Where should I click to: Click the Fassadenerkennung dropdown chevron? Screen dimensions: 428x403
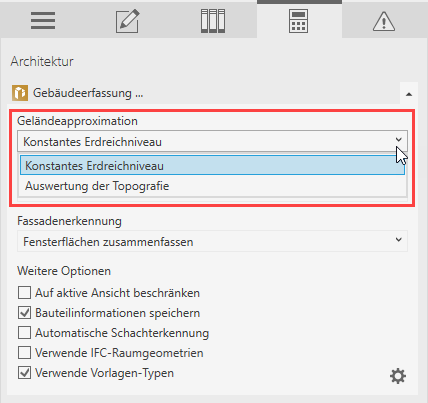point(399,240)
